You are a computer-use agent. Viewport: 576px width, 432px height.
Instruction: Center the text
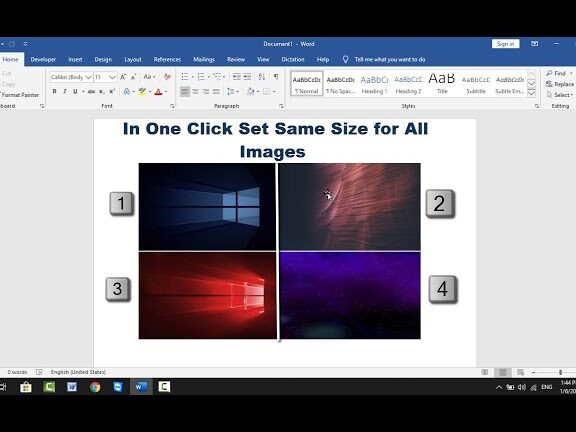195,91
